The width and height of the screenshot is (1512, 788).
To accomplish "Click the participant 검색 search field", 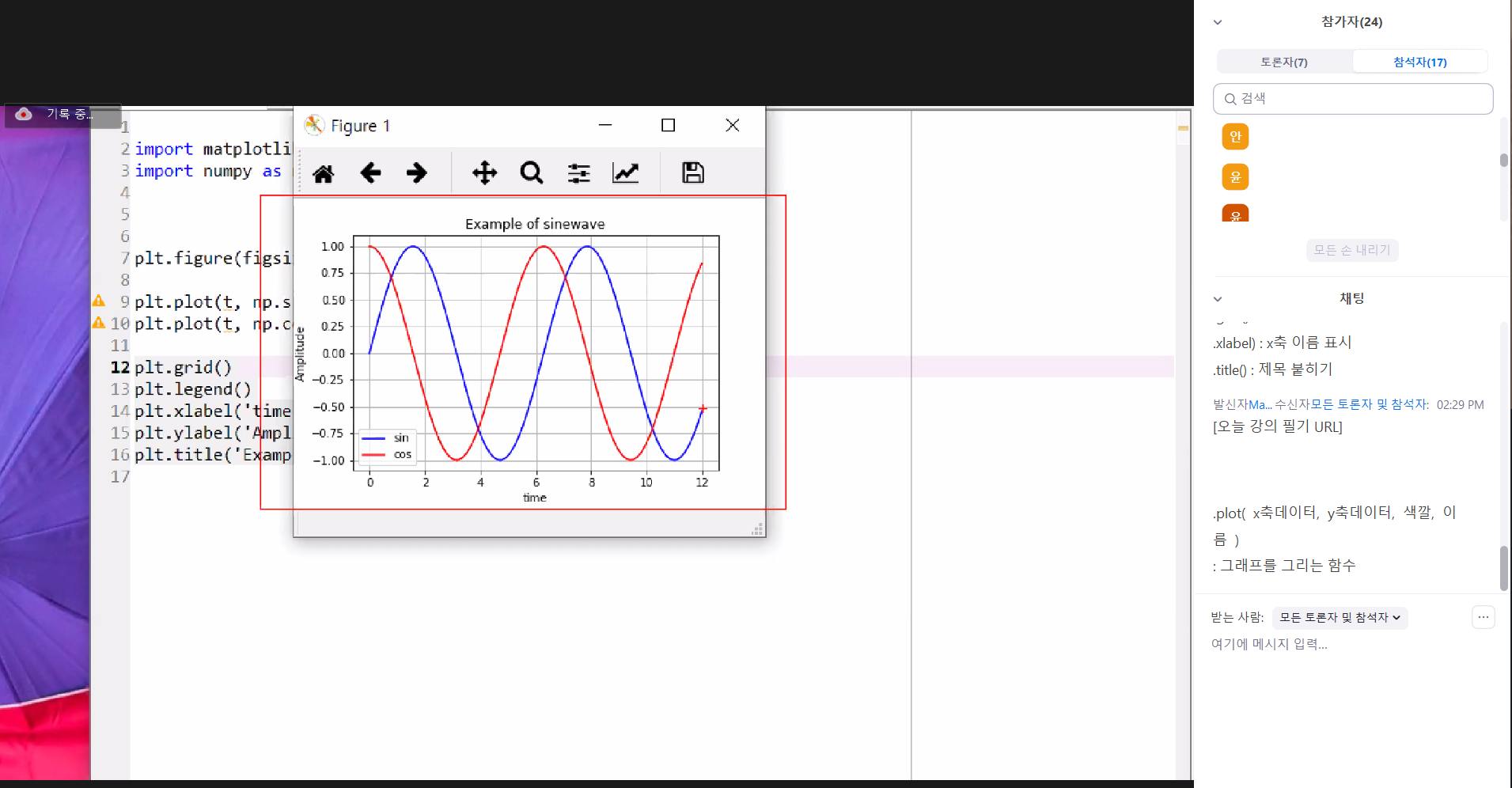I will click(1353, 99).
